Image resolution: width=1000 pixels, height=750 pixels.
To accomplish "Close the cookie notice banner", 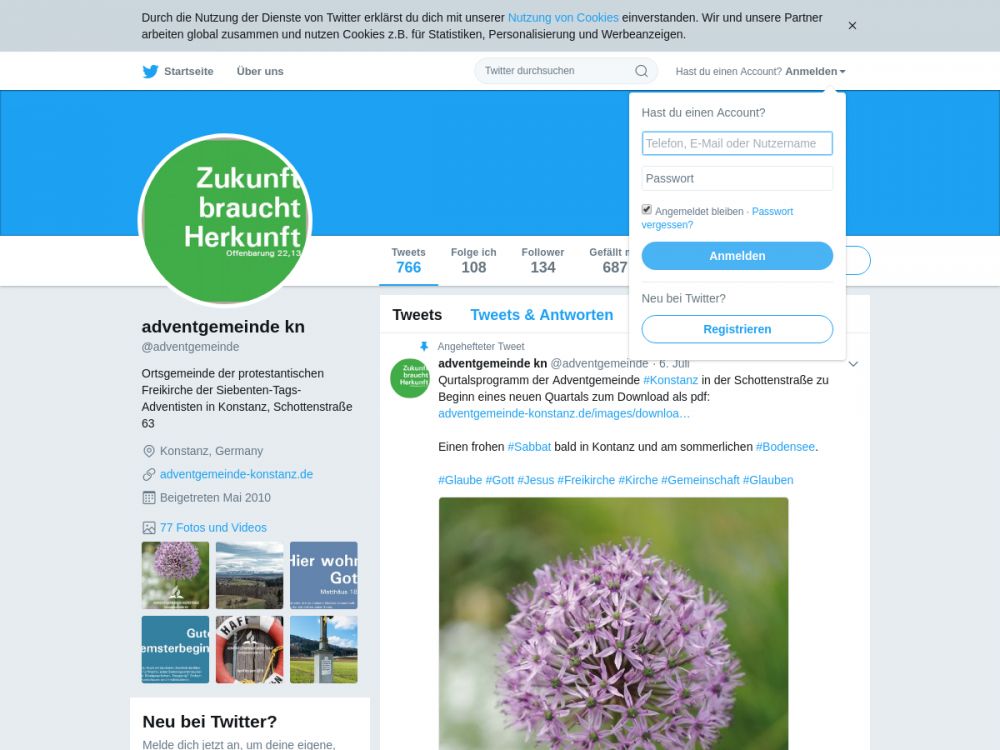I will click(852, 26).
